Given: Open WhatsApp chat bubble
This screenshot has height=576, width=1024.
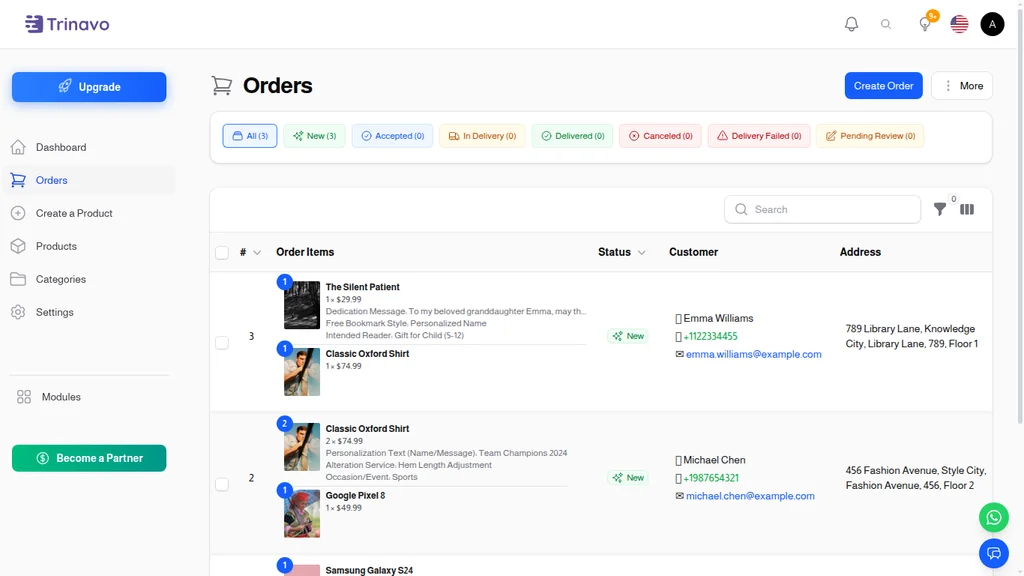Looking at the screenshot, I should (x=993, y=517).
